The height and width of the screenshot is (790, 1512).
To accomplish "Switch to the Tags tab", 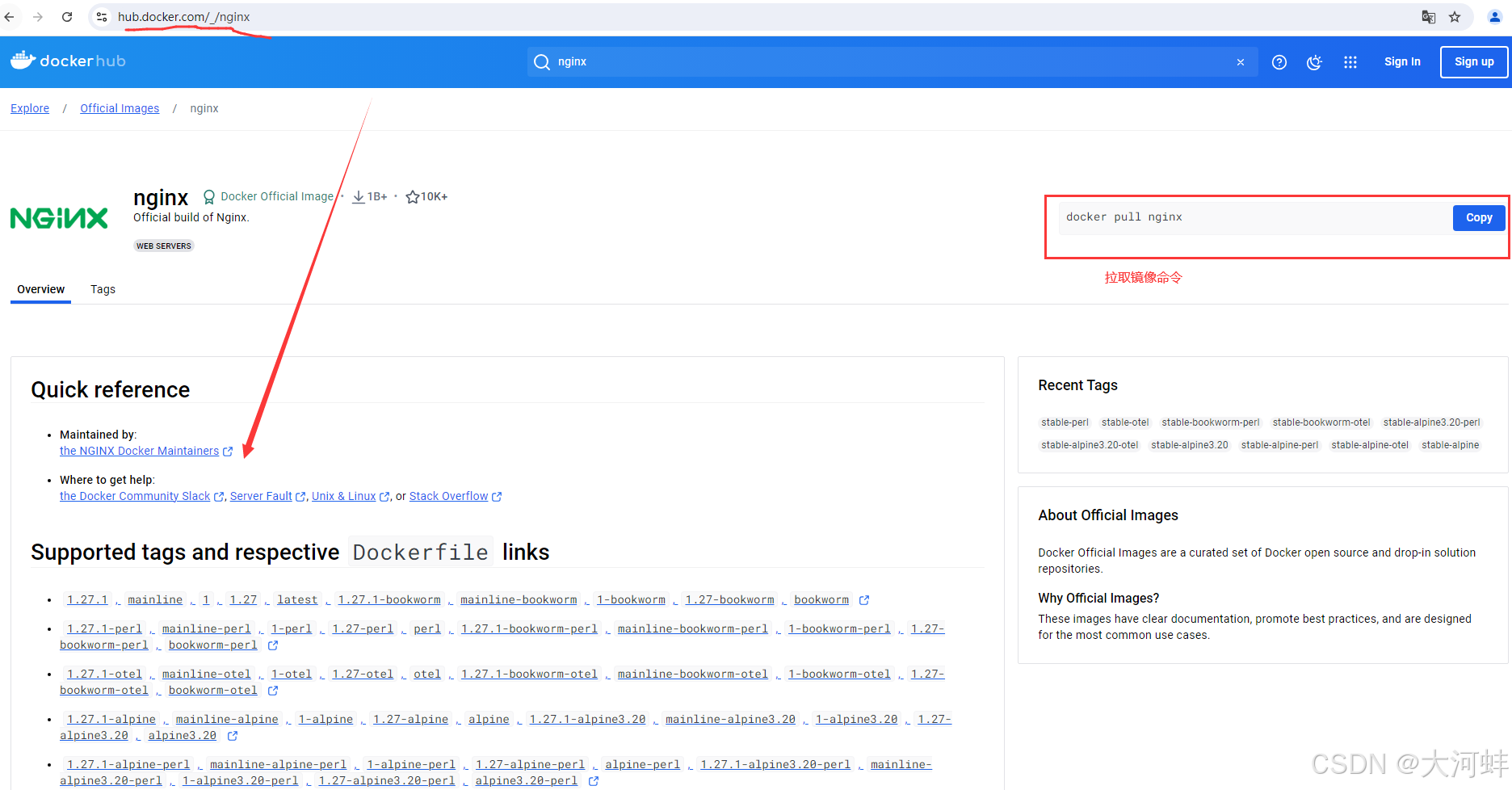I will point(103,289).
